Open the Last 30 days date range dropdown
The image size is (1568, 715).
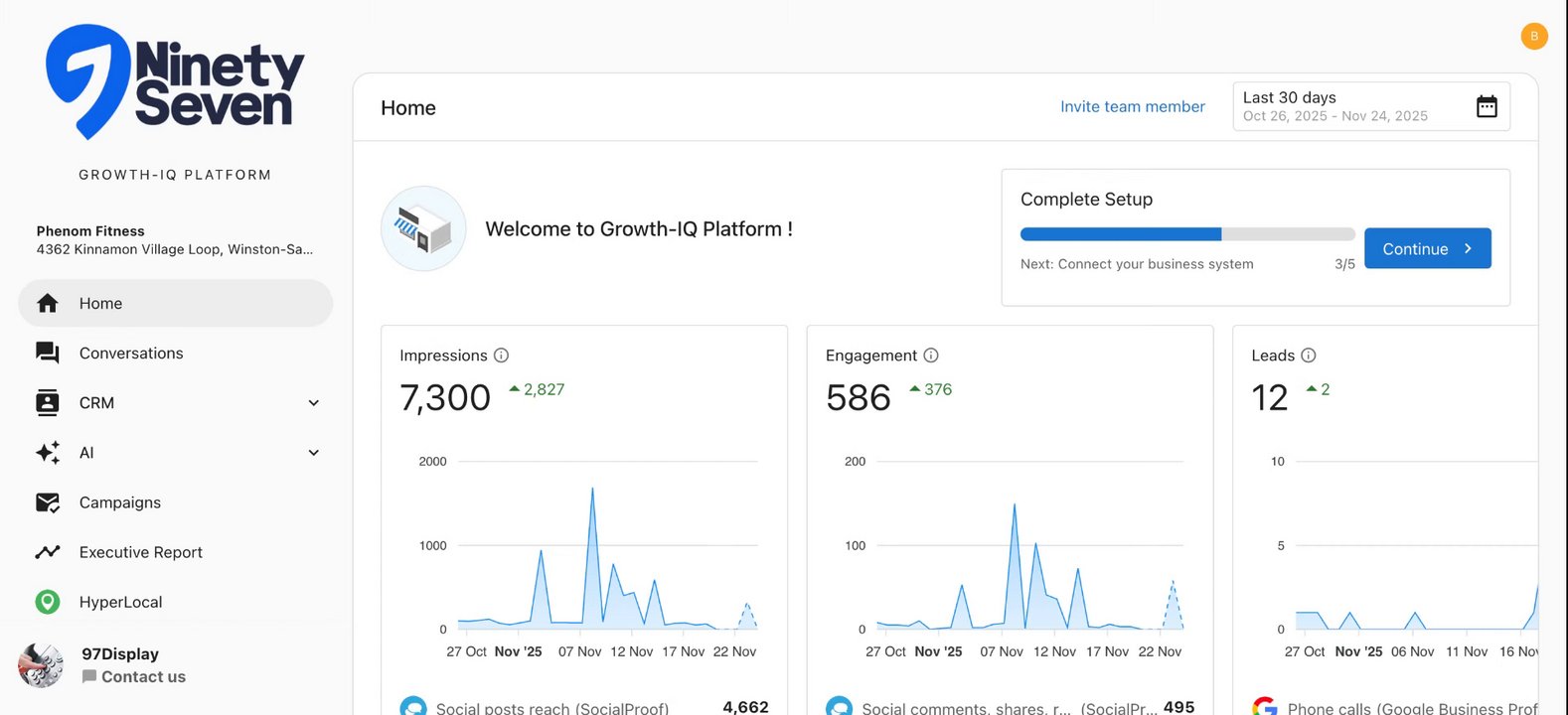click(1351, 106)
